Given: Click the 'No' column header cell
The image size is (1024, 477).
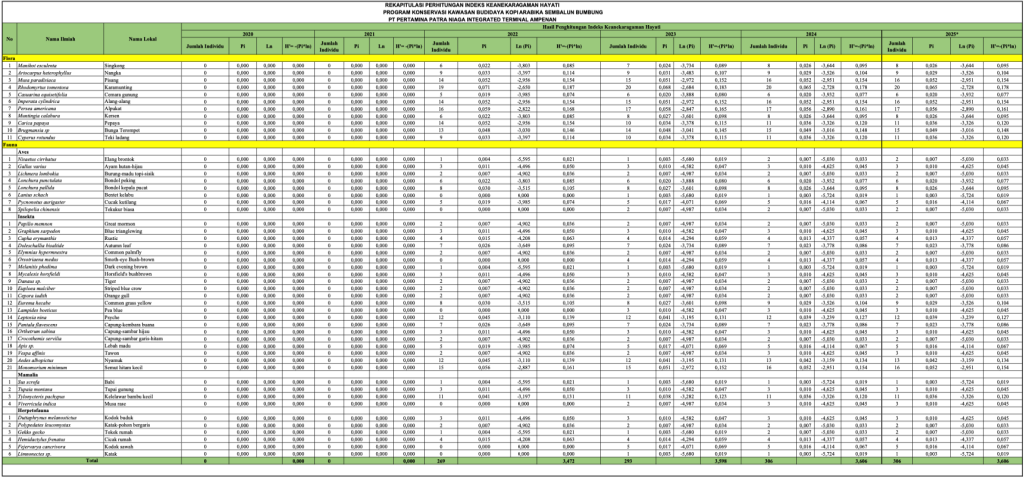Looking at the screenshot, I should (8, 39).
